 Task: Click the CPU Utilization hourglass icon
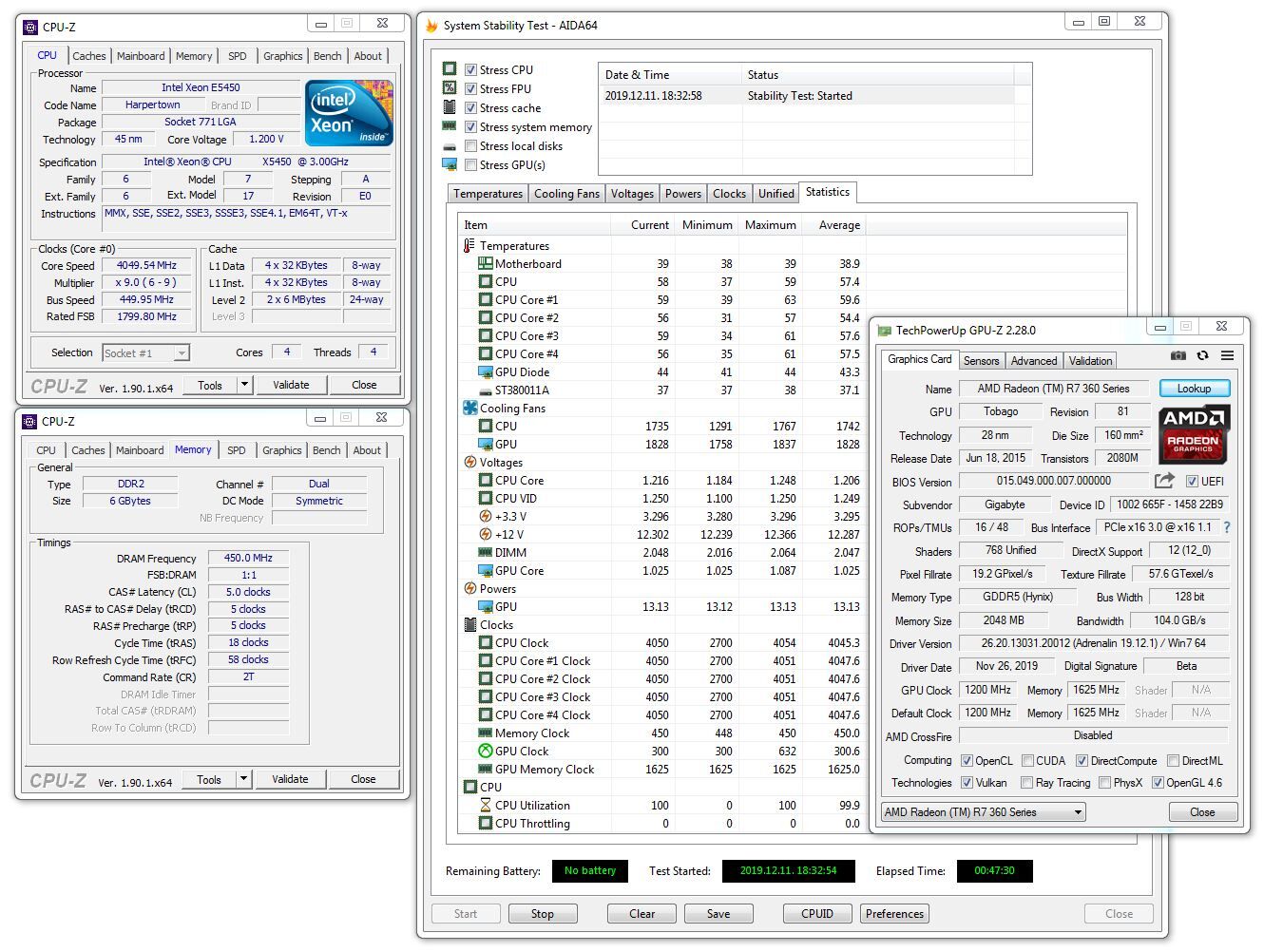[485, 806]
